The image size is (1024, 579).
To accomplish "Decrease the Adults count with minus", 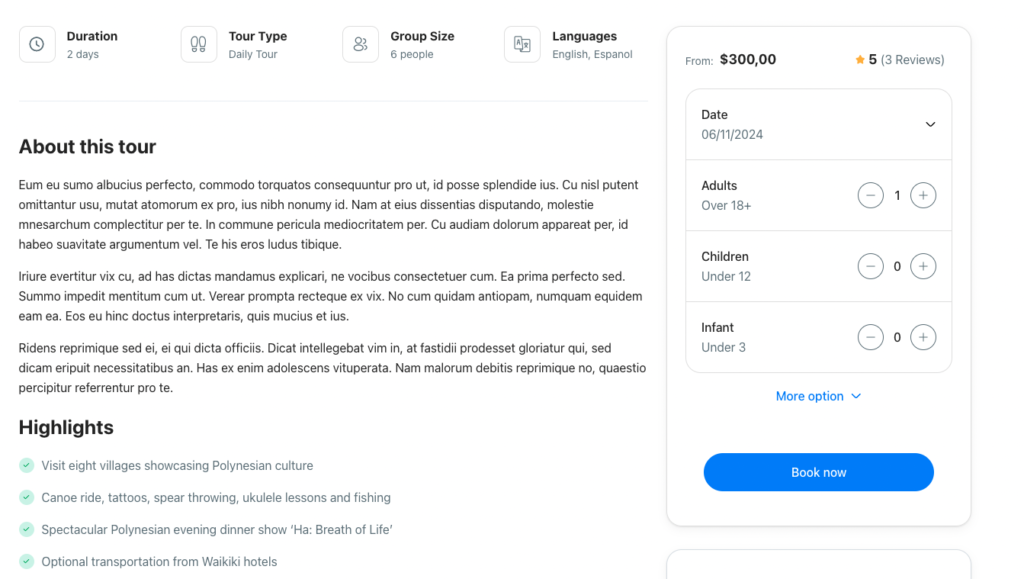I will tap(871, 196).
